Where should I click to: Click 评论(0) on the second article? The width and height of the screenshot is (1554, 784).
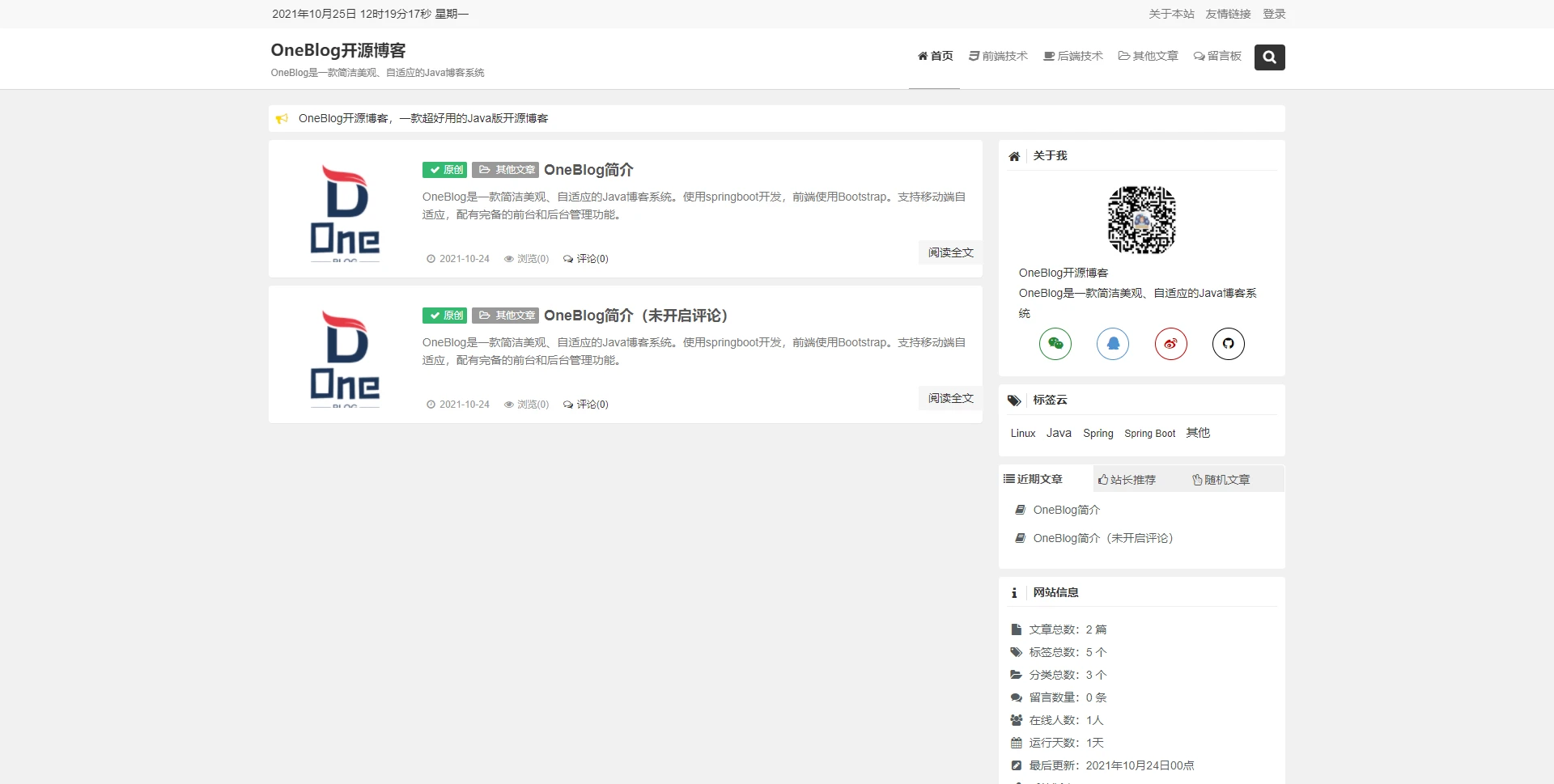tap(586, 405)
